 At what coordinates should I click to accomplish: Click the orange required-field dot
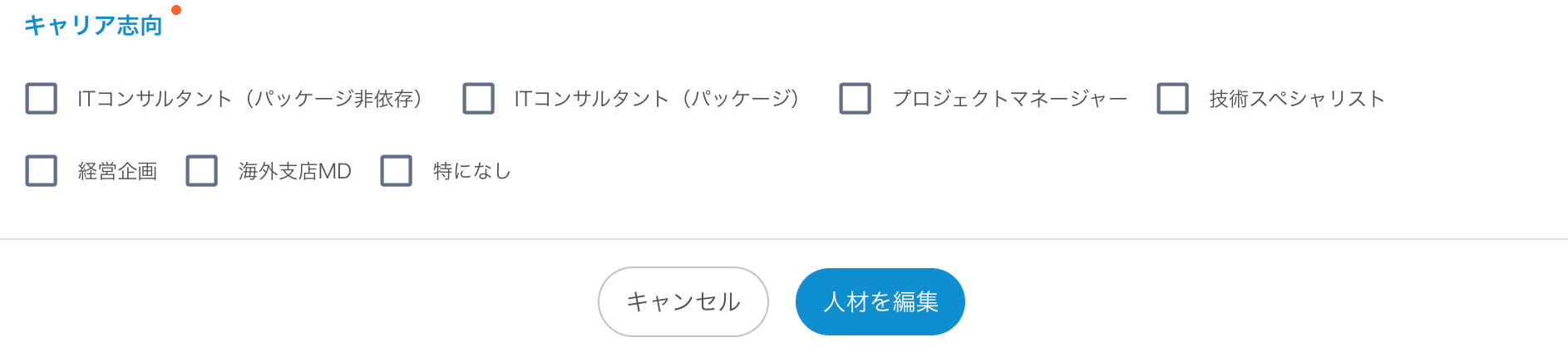click(x=176, y=10)
